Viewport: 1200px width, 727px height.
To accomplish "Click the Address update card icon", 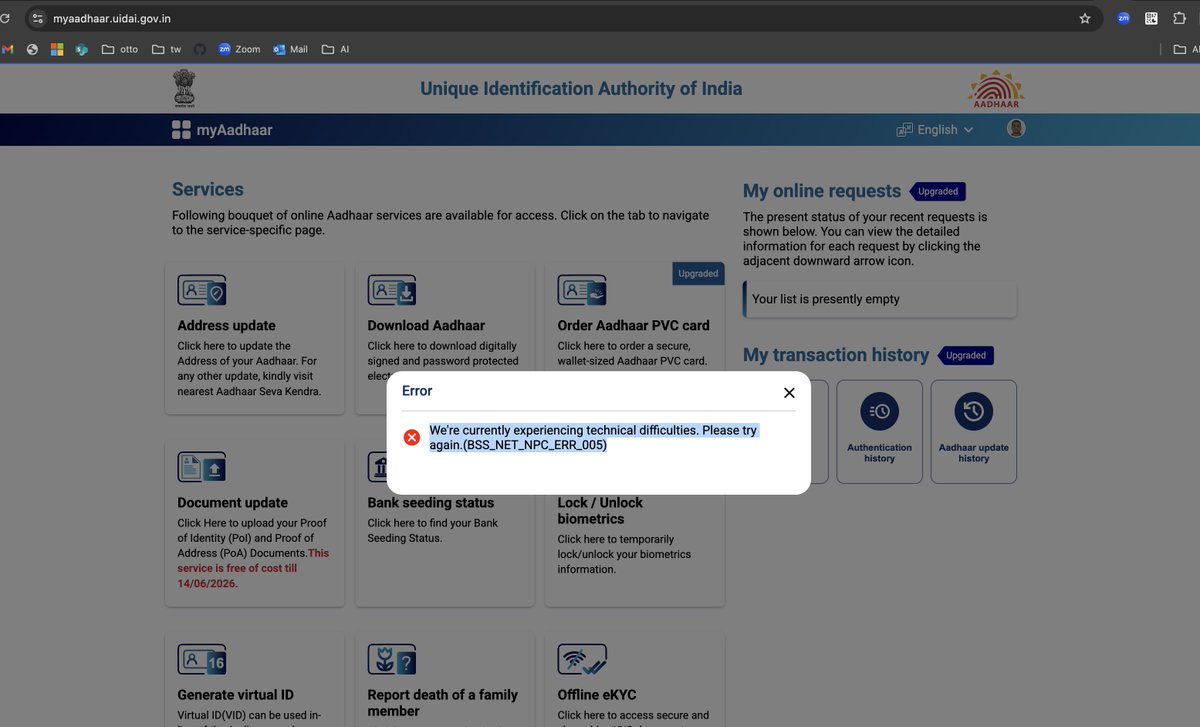I will 201,291.
